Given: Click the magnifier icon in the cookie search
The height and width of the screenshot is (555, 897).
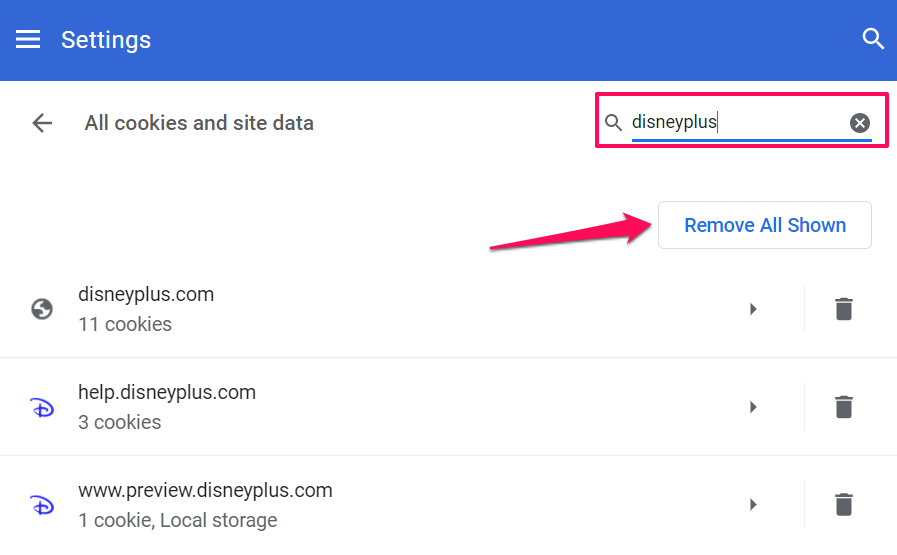Looking at the screenshot, I should (x=614, y=123).
